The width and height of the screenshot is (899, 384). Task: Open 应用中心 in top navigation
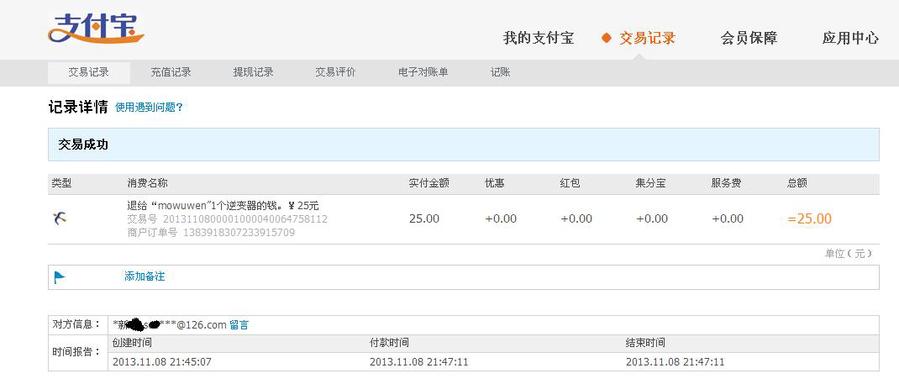850,38
